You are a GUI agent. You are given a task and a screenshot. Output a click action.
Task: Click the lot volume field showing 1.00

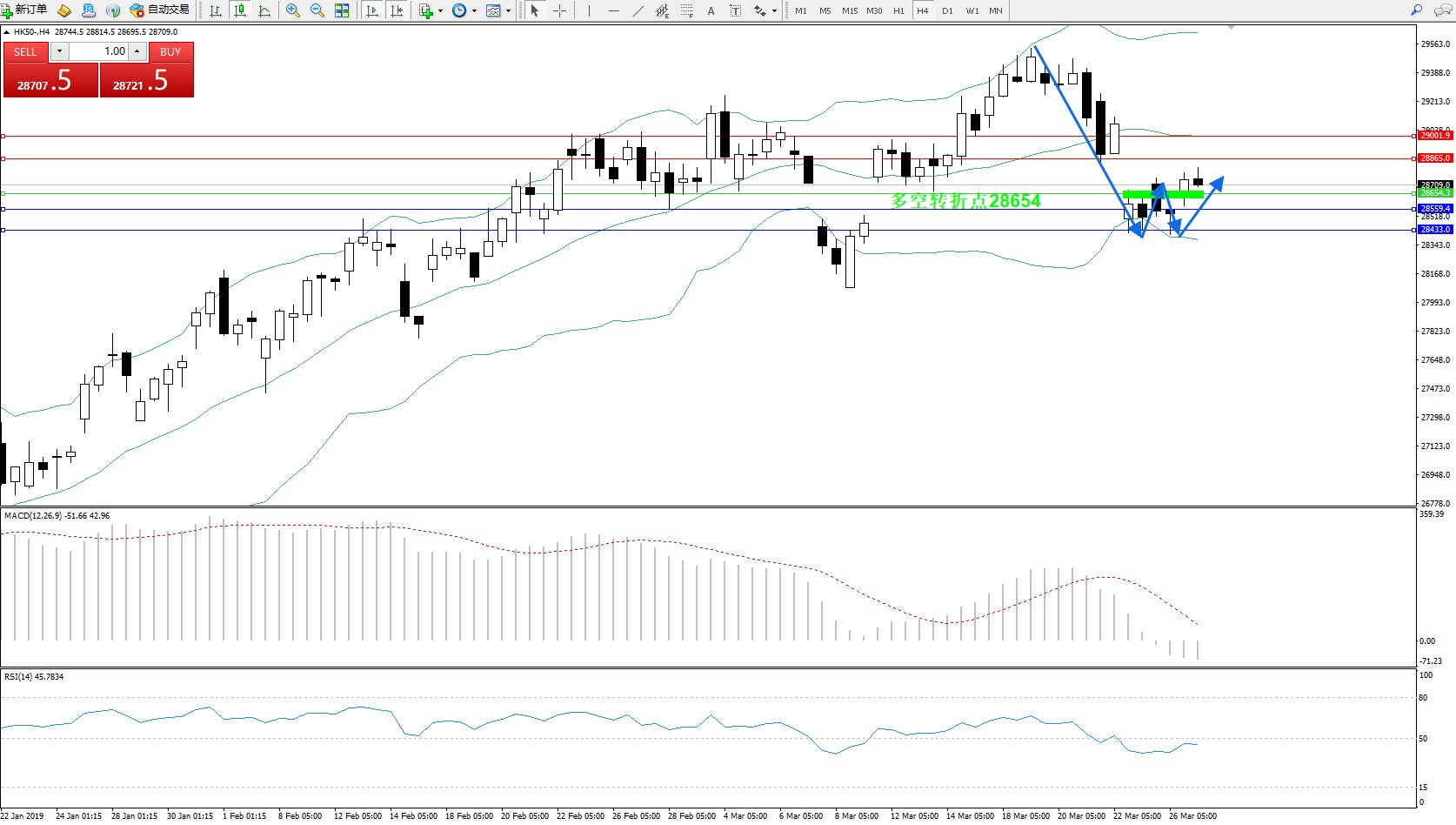98,51
